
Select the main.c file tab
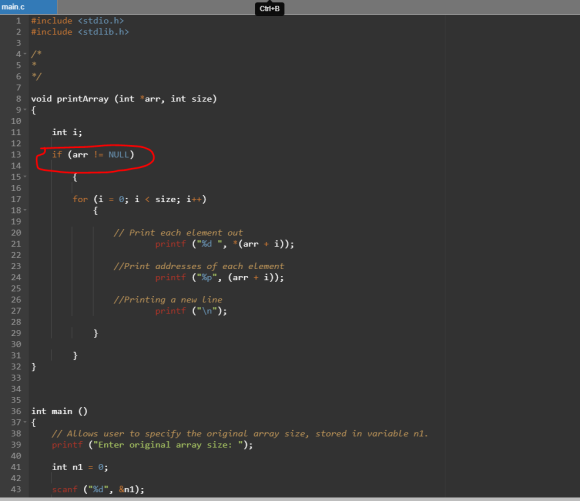[x=28, y=7]
